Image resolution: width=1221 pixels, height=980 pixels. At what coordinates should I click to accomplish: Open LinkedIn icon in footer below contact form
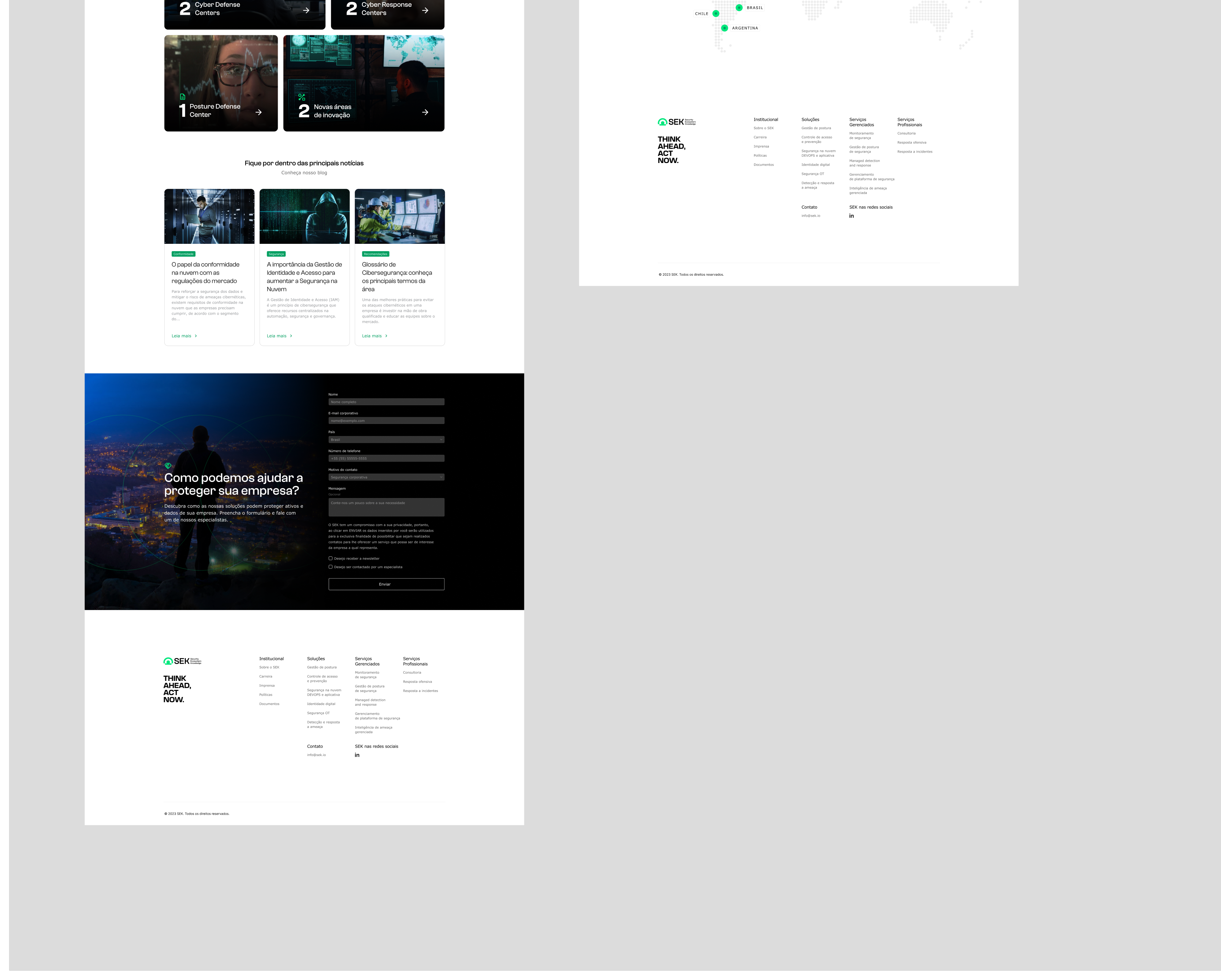tap(357, 755)
